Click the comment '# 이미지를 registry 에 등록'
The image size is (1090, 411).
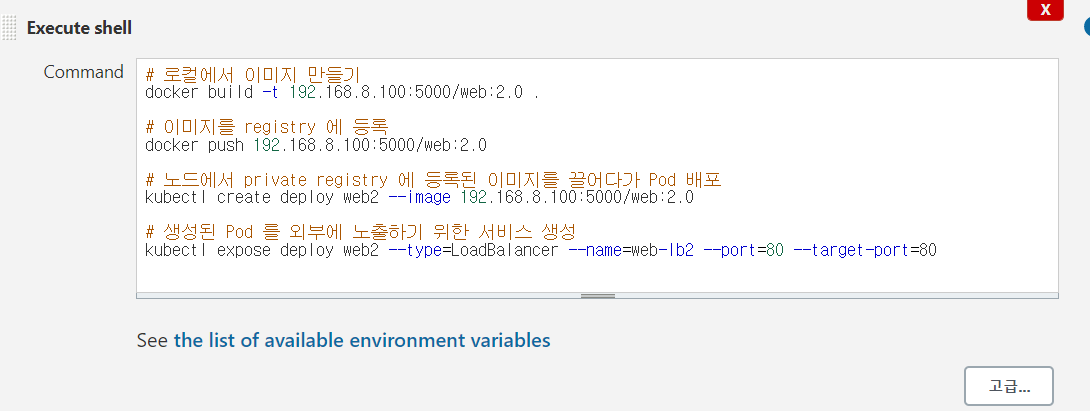266,127
